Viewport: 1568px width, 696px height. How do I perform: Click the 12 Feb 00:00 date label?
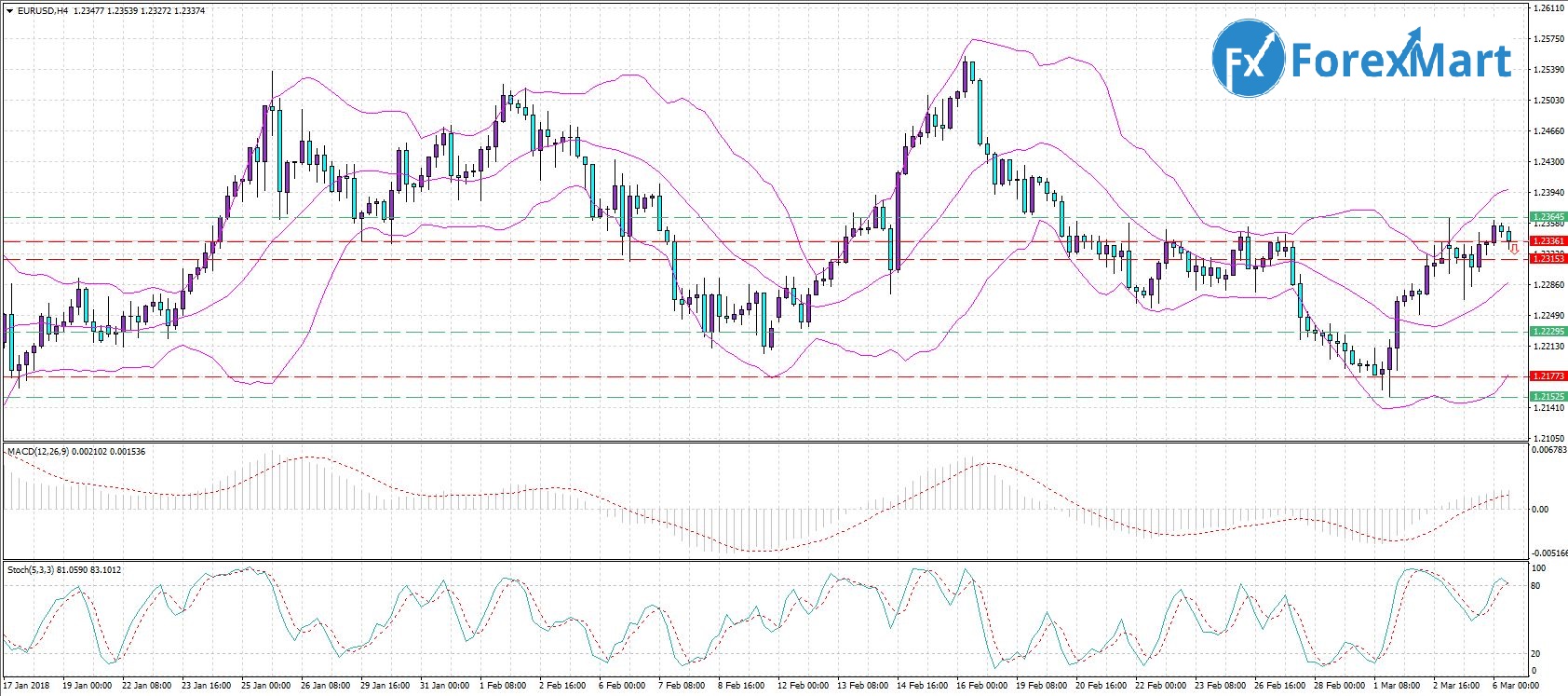tap(804, 686)
